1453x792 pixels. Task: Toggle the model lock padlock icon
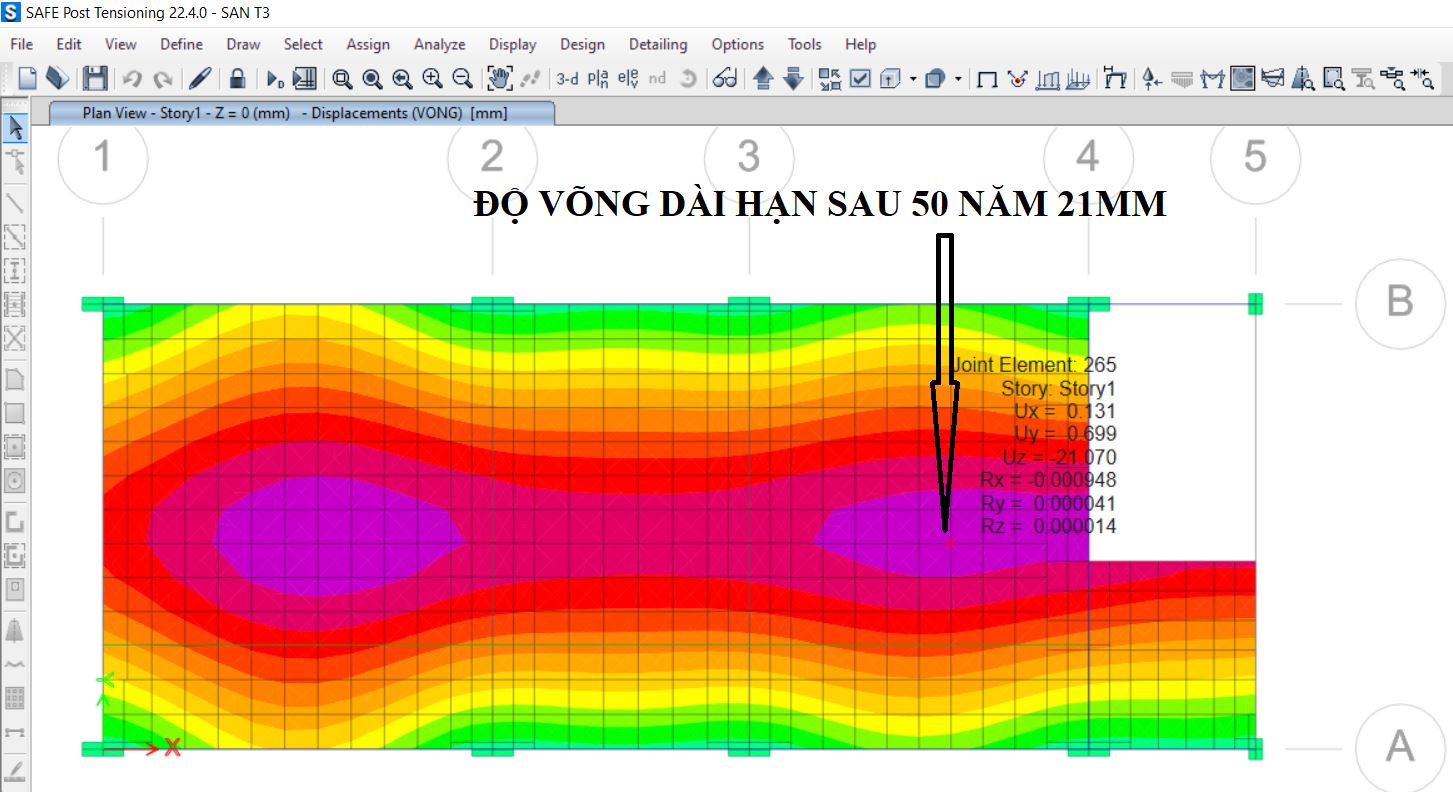(237, 78)
